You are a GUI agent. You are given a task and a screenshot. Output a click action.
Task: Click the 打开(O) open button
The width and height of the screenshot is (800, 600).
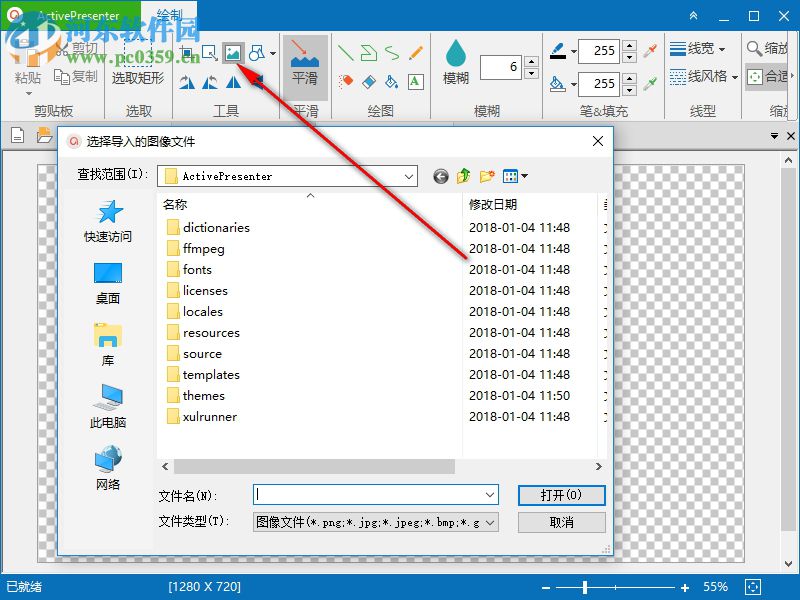coord(561,495)
